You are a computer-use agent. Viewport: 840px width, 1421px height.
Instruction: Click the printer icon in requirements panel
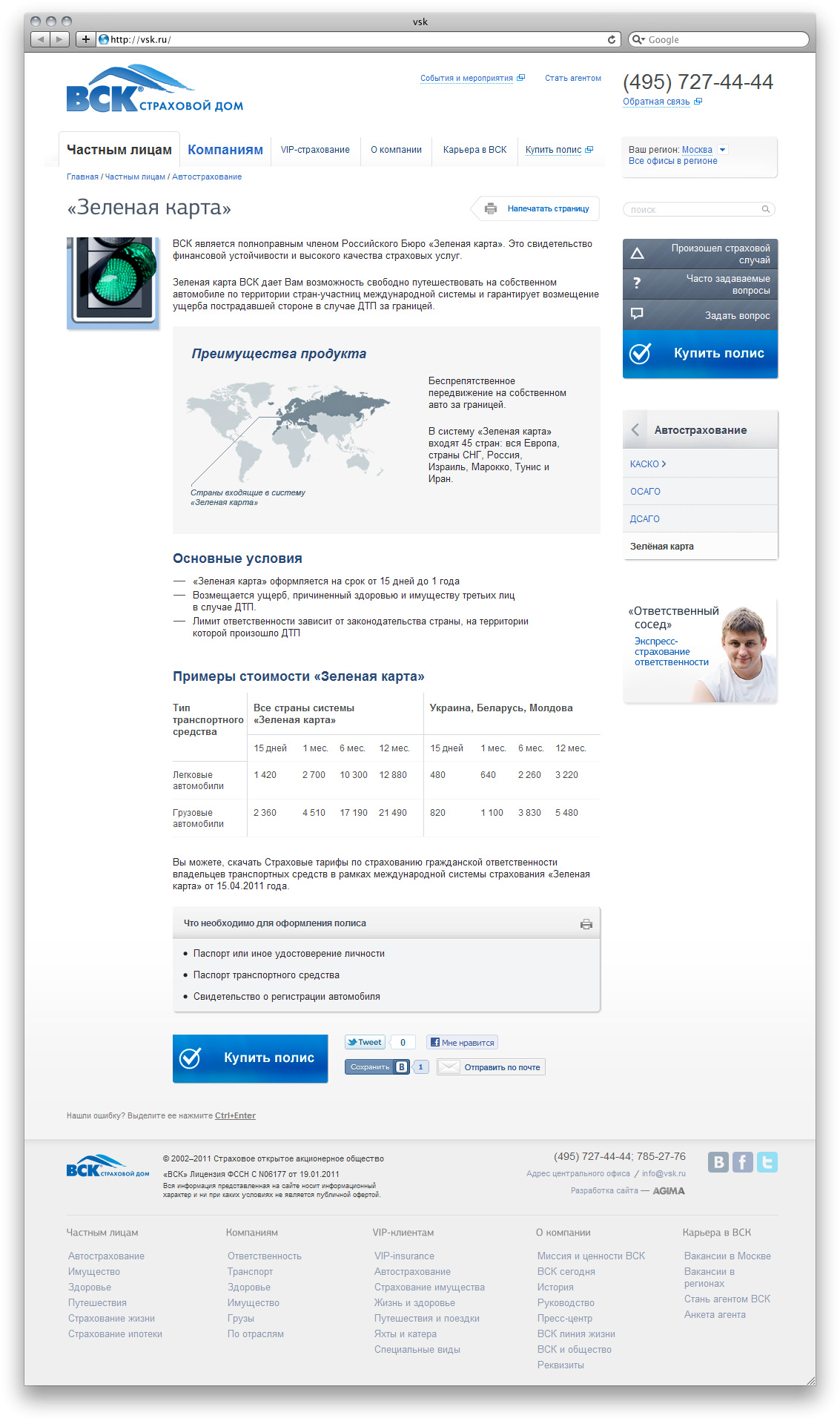[x=586, y=924]
